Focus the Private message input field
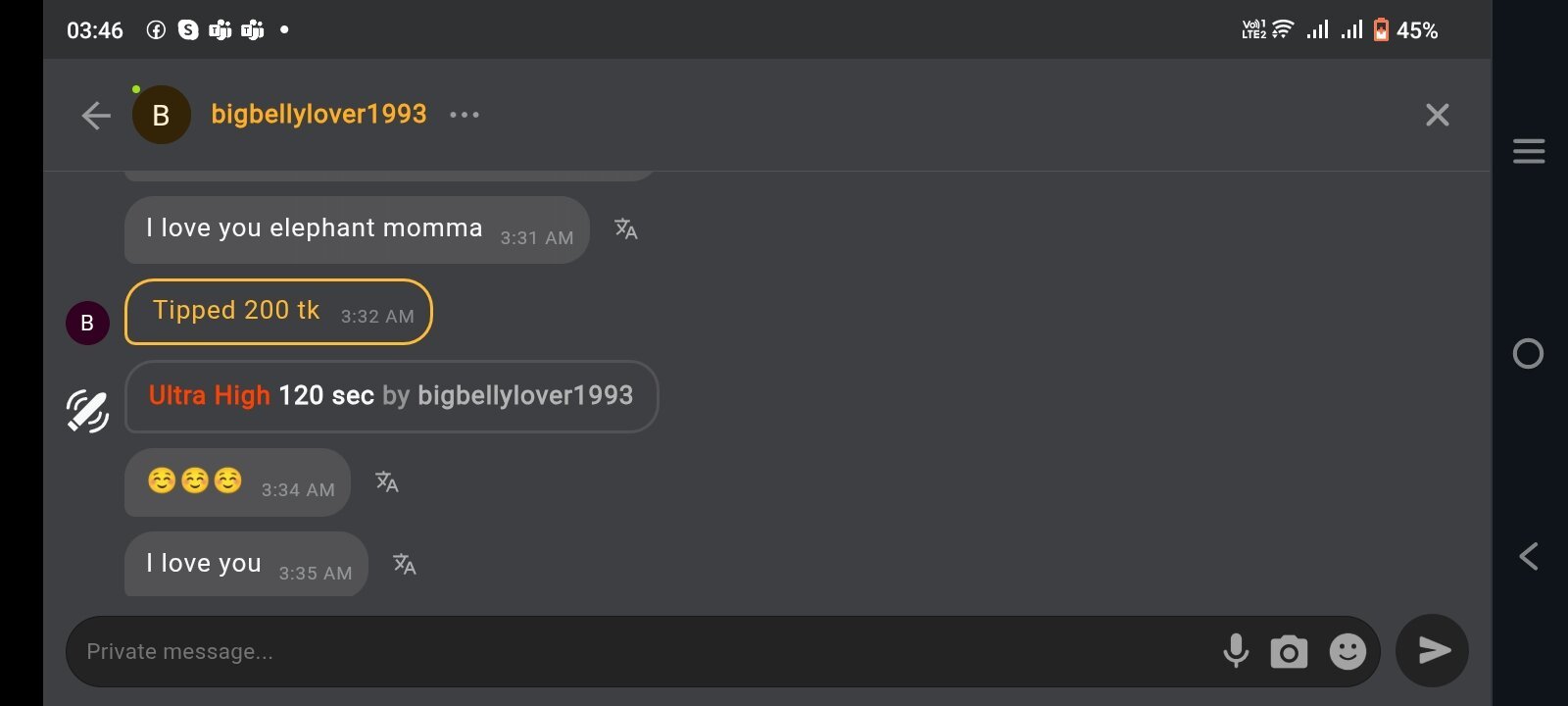This screenshot has width=1568, height=706. coord(637,651)
